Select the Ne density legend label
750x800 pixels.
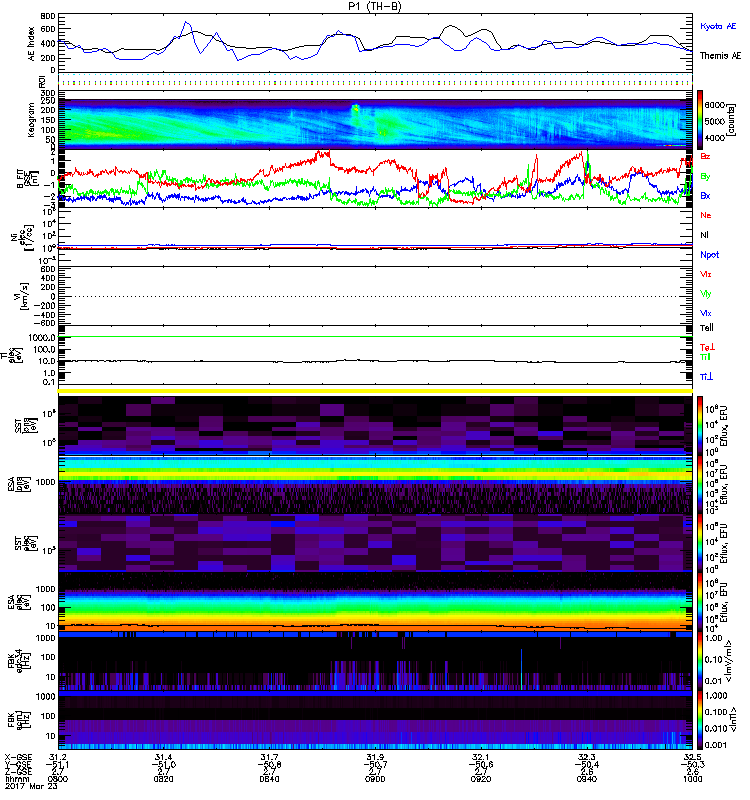705,215
